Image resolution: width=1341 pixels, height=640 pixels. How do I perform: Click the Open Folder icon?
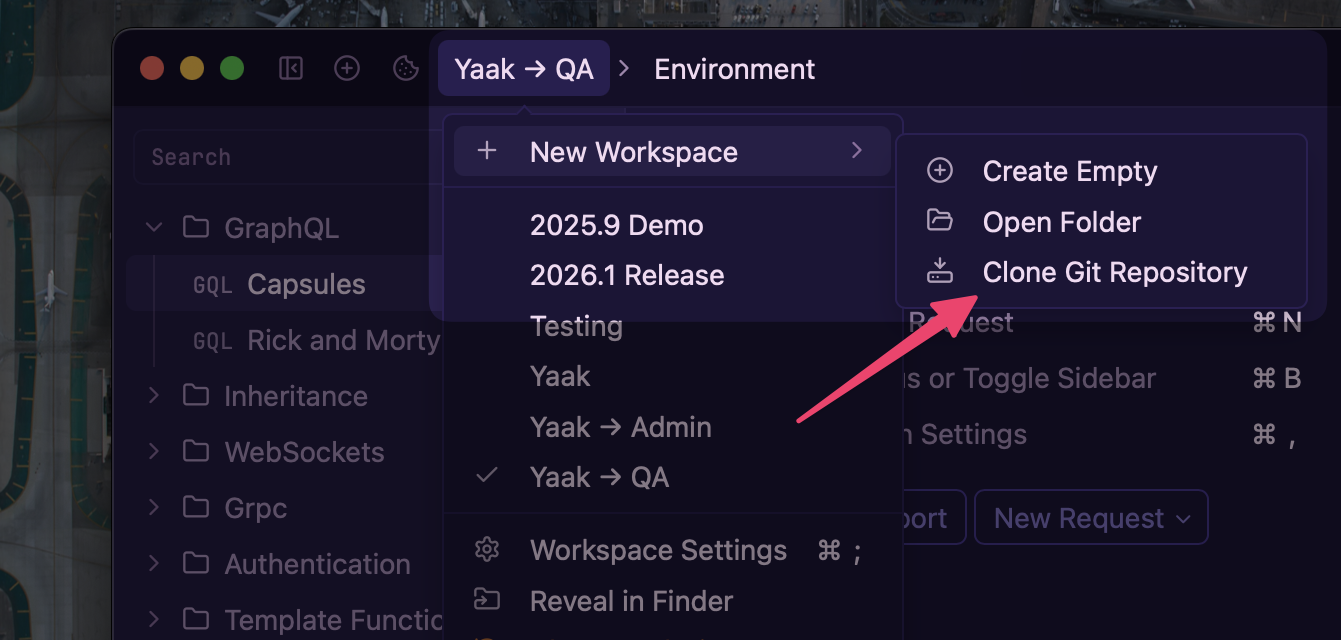pyautogui.click(x=940, y=221)
